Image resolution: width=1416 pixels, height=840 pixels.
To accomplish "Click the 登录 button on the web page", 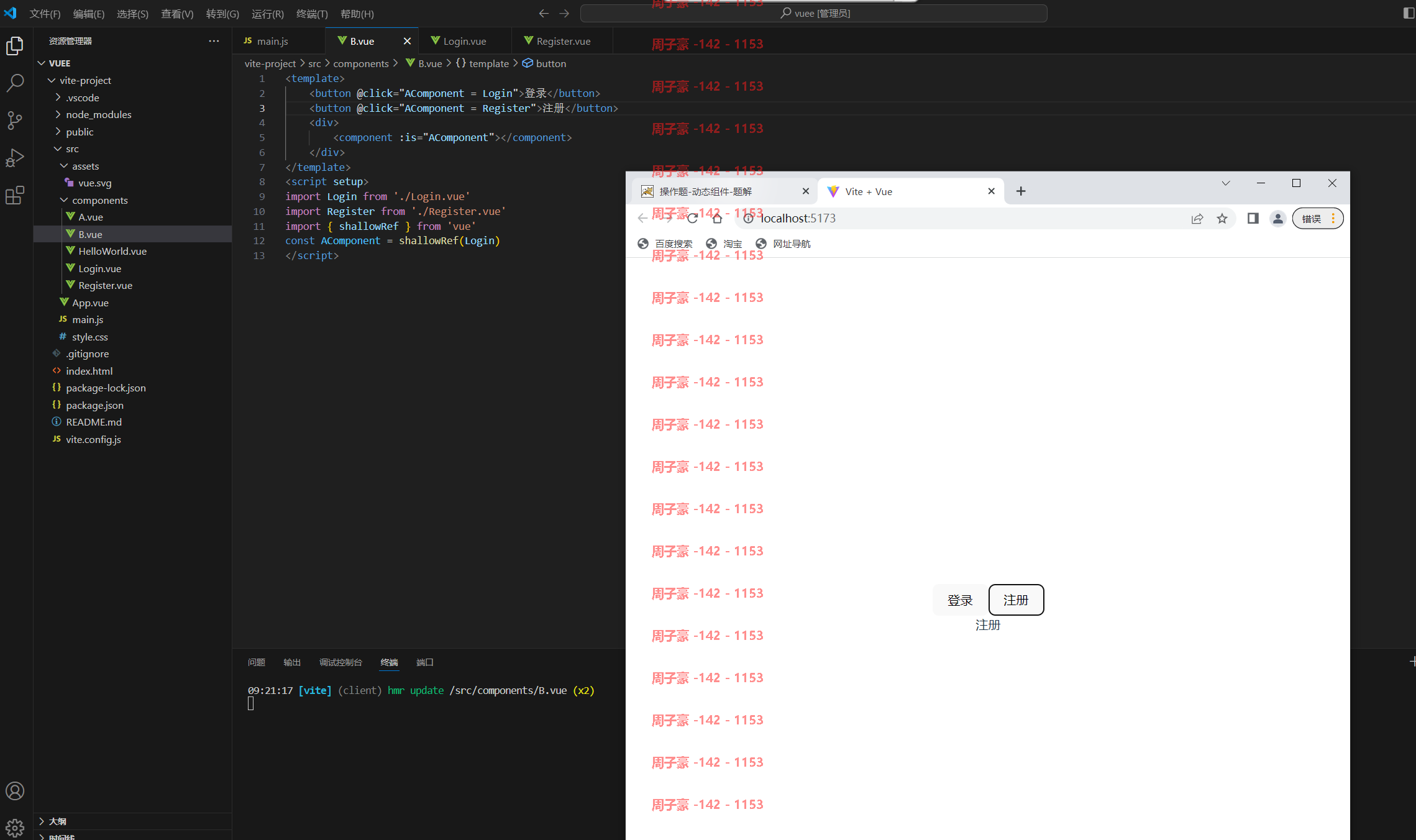I will (960, 600).
